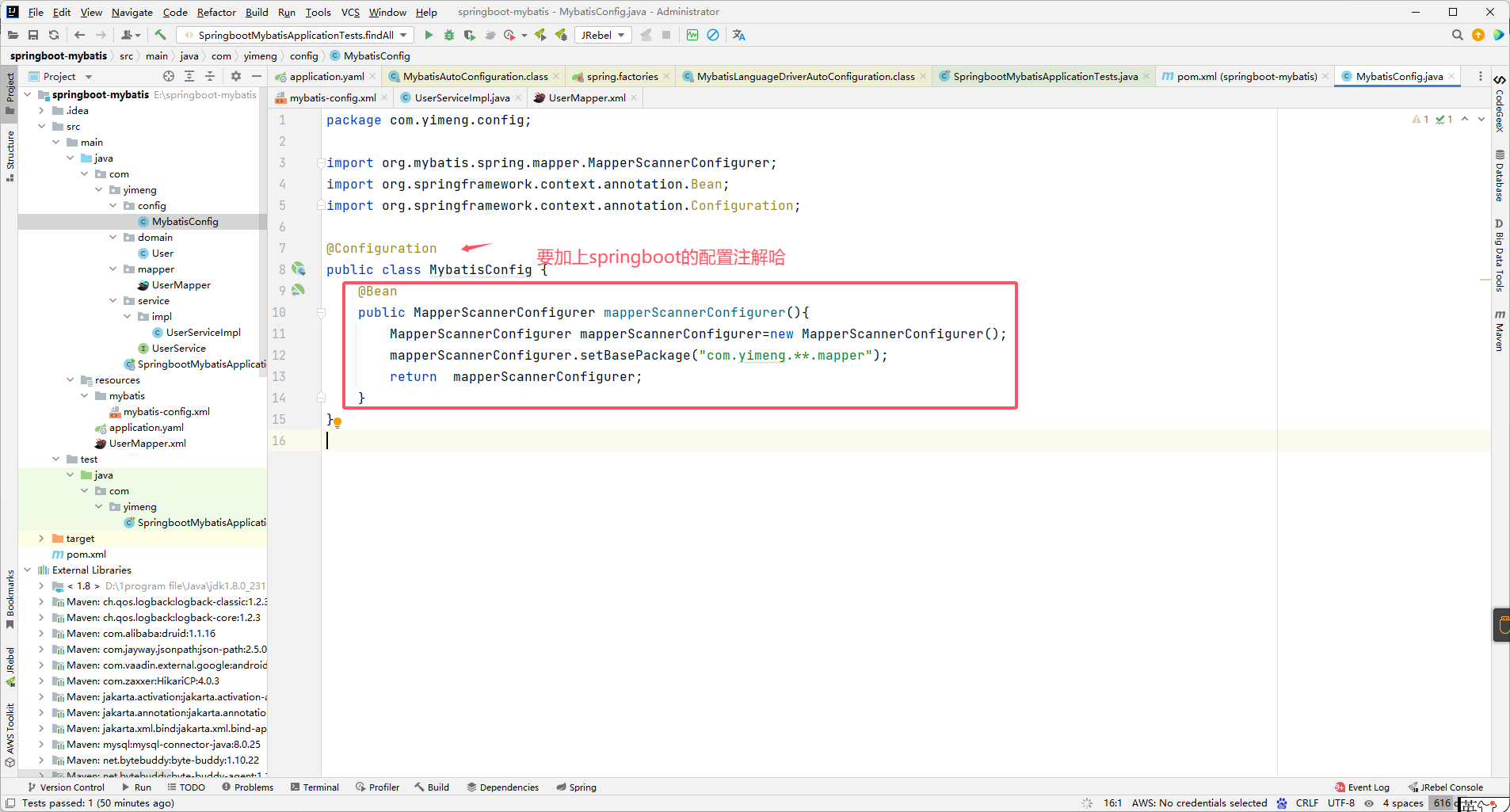This screenshot has height=812, width=1510.
Task: Open the CodeGeeX side panel
Action: click(1499, 103)
